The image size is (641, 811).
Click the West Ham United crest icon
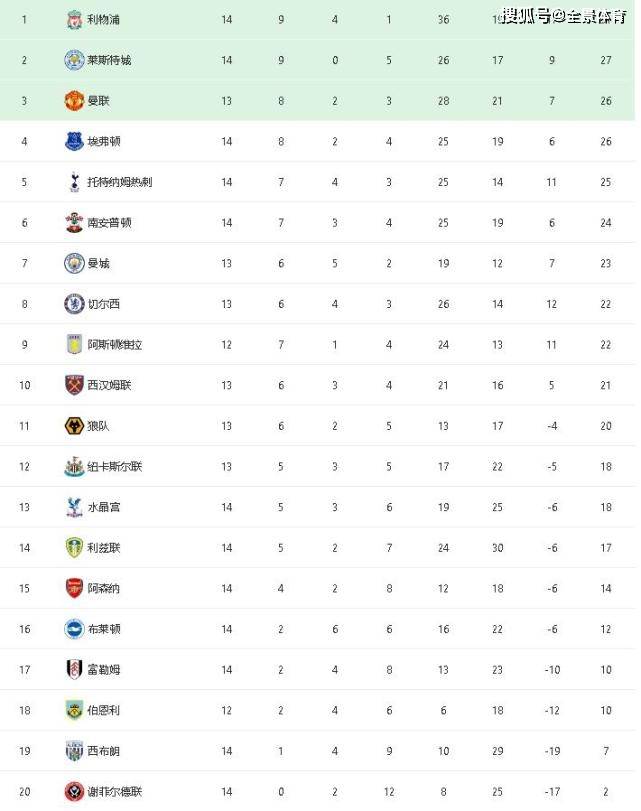[x=74, y=385]
